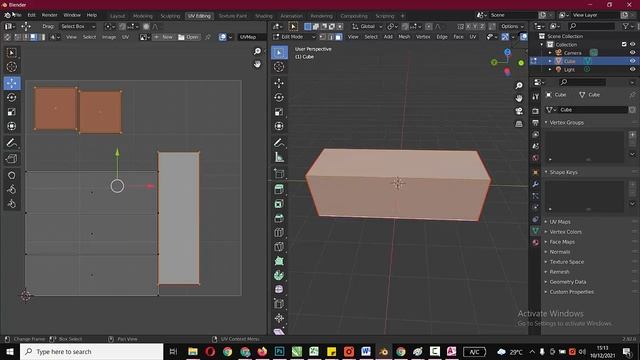Select the Bevel tool
This screenshot has height=360, width=640.
[x=279, y=218]
